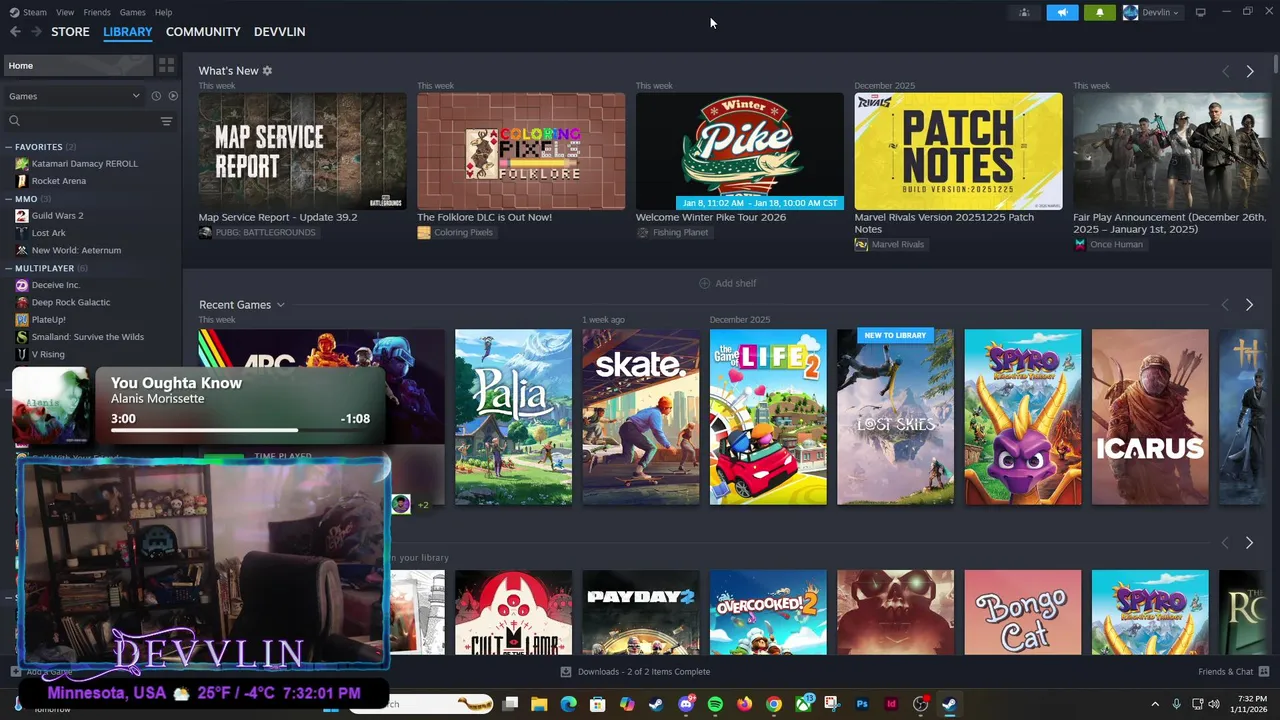
Task: Collapse the MMO category
Action: [x=8, y=199]
